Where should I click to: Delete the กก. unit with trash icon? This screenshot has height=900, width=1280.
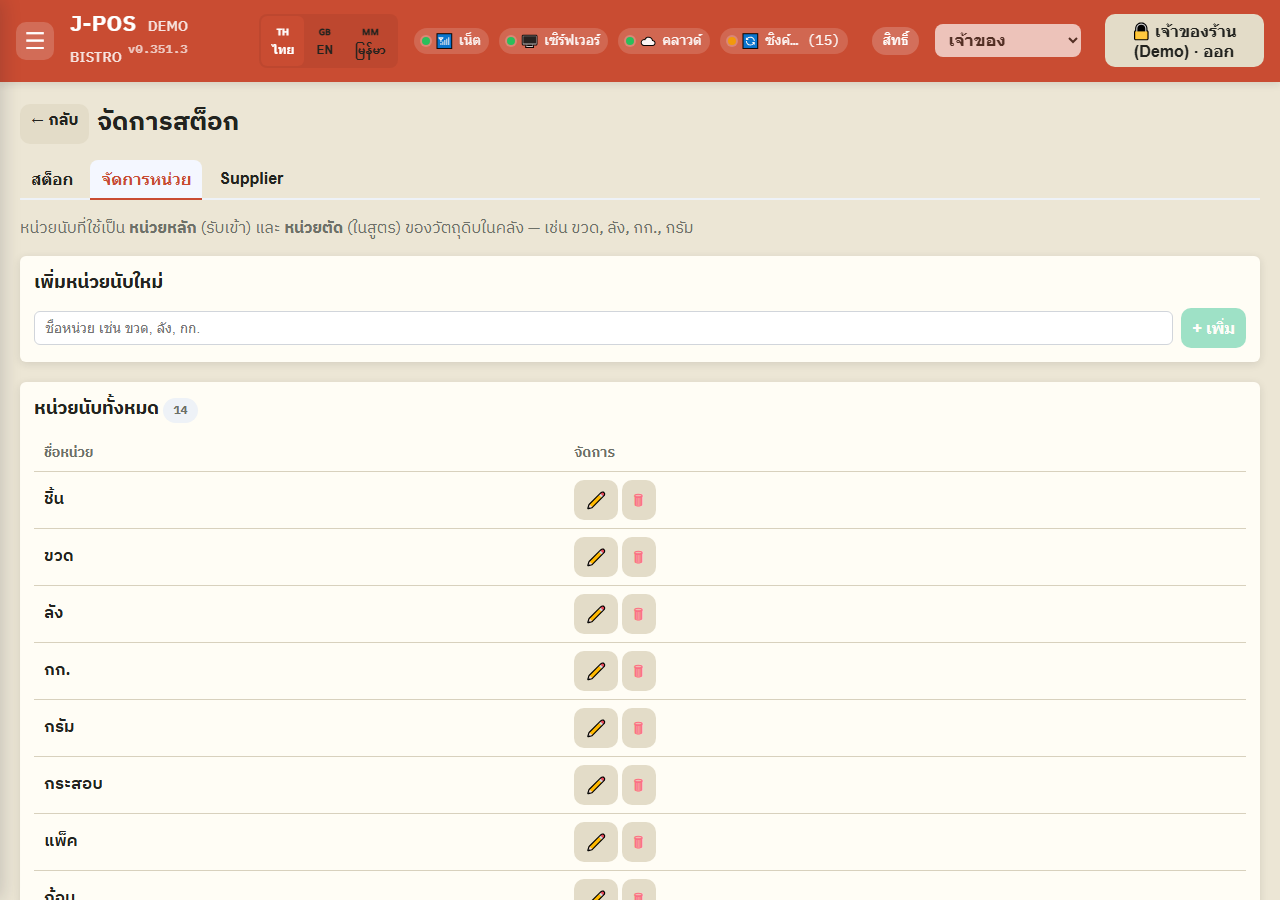point(639,671)
